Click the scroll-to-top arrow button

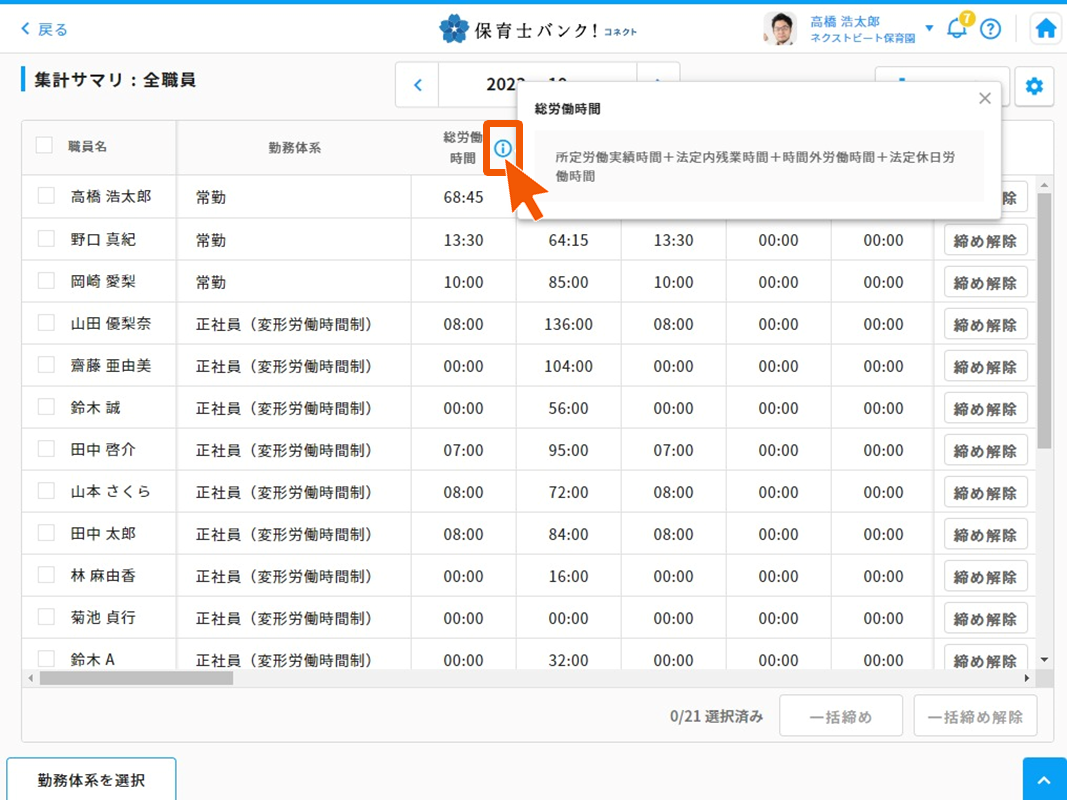[1044, 780]
